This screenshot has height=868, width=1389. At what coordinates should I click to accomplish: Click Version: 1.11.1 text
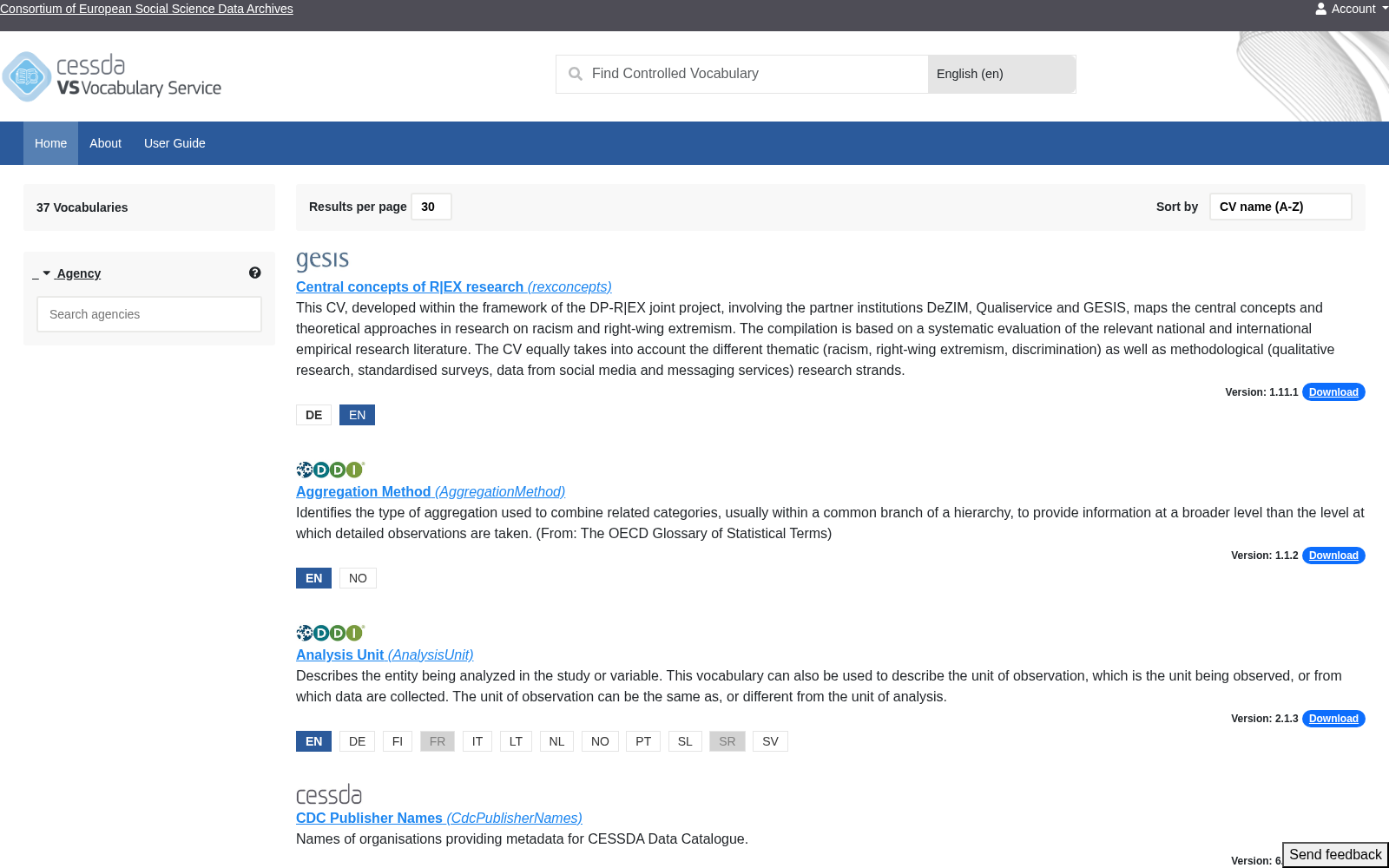(1261, 392)
